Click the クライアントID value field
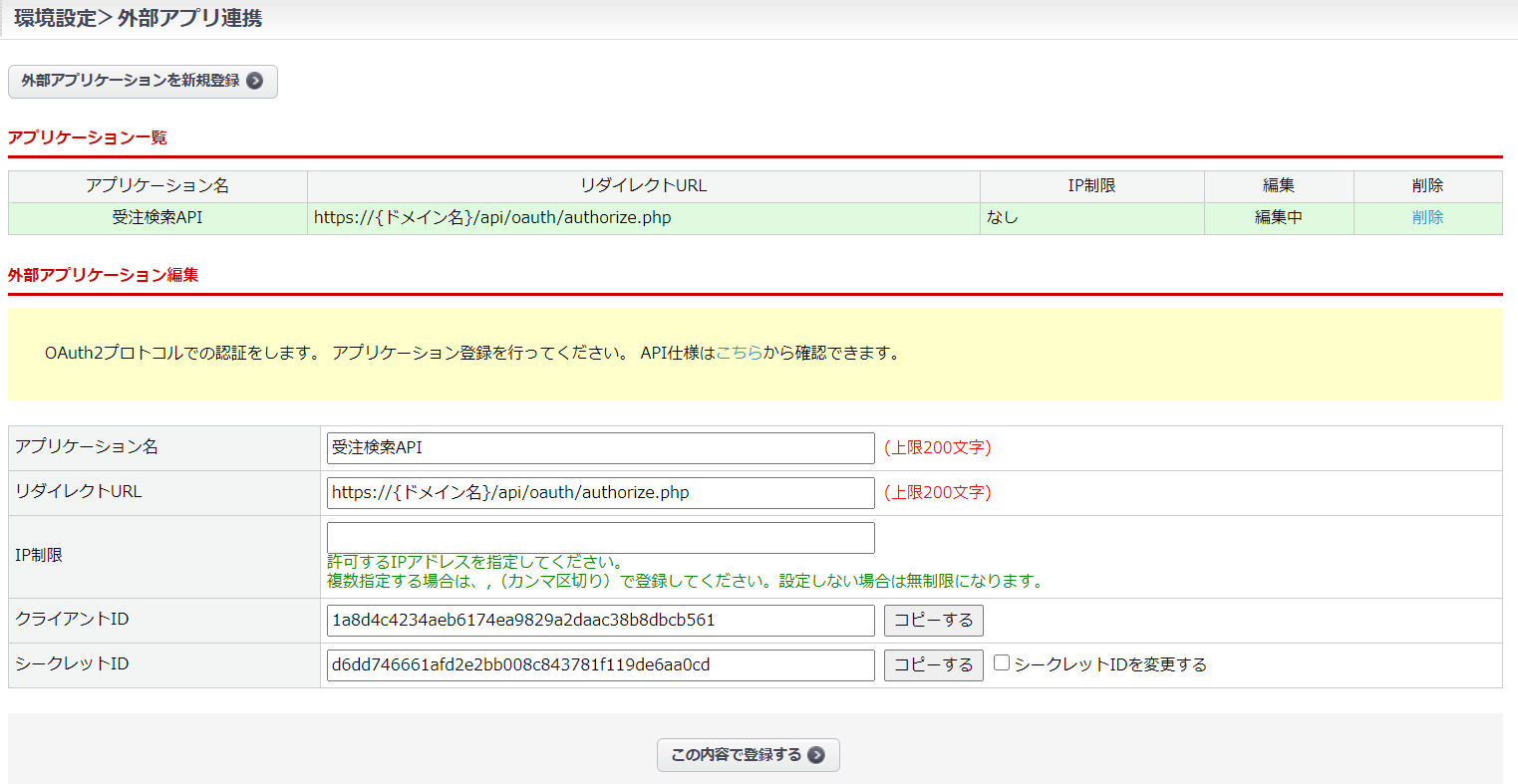1518x784 pixels. (600, 620)
